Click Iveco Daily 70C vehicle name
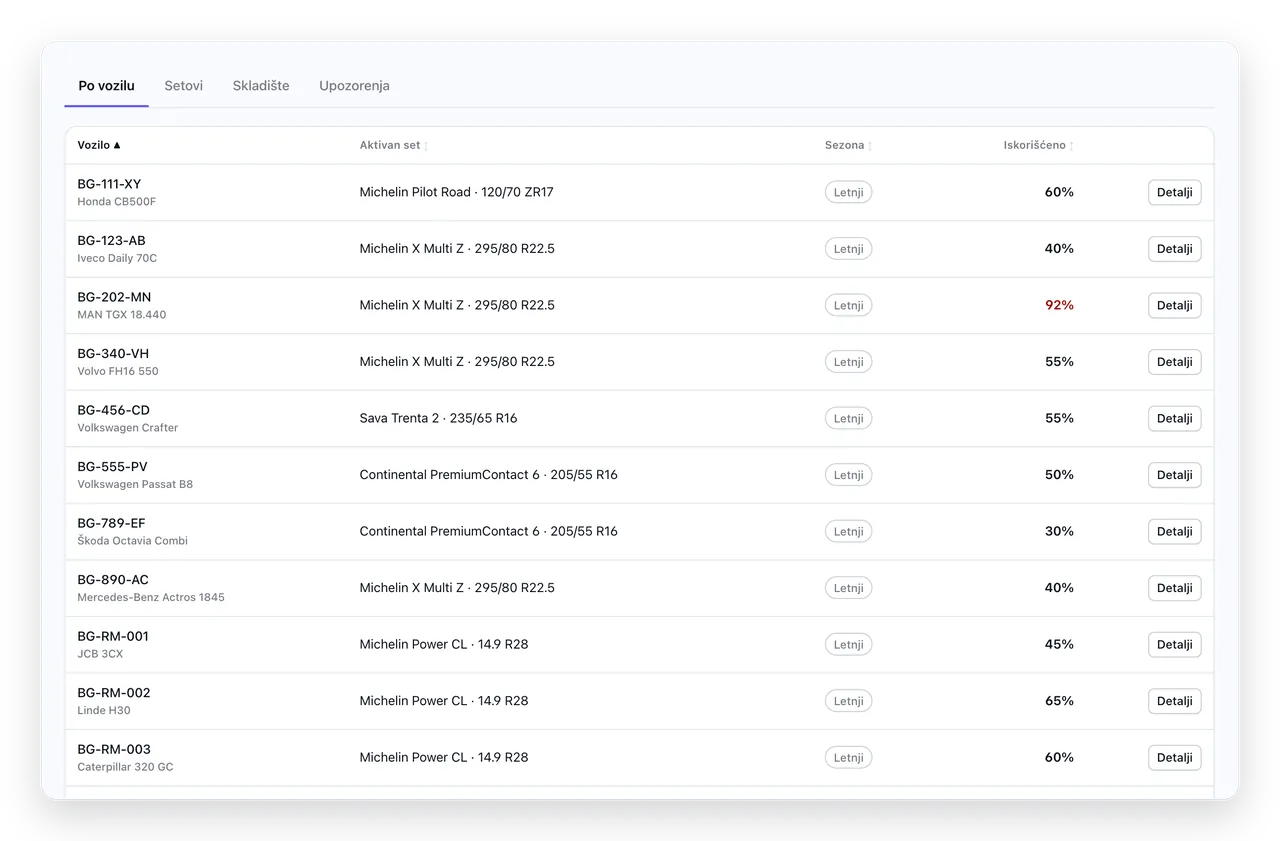The width and height of the screenshot is (1280, 841). tap(117, 258)
